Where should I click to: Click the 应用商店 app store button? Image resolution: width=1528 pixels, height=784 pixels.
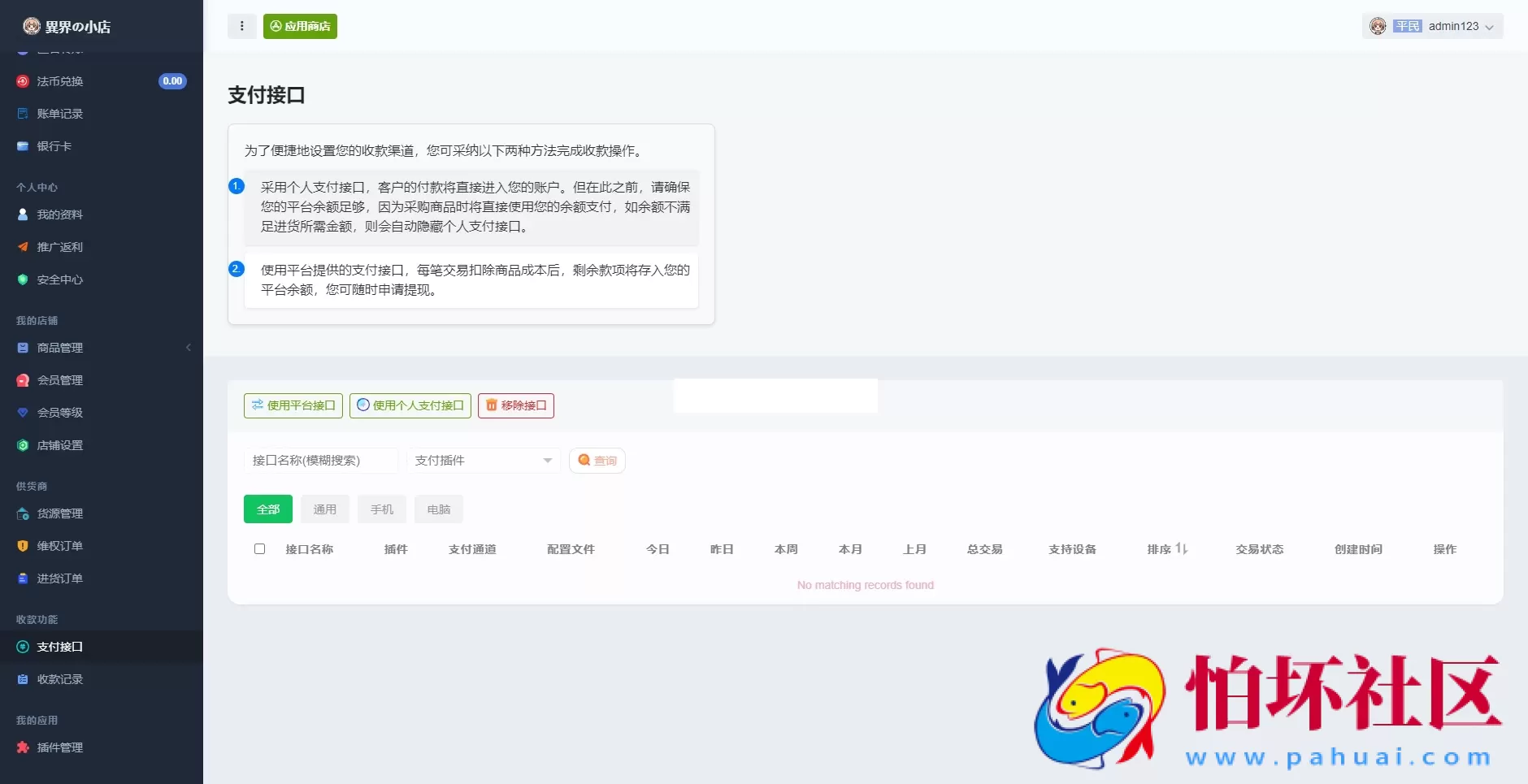pos(299,26)
